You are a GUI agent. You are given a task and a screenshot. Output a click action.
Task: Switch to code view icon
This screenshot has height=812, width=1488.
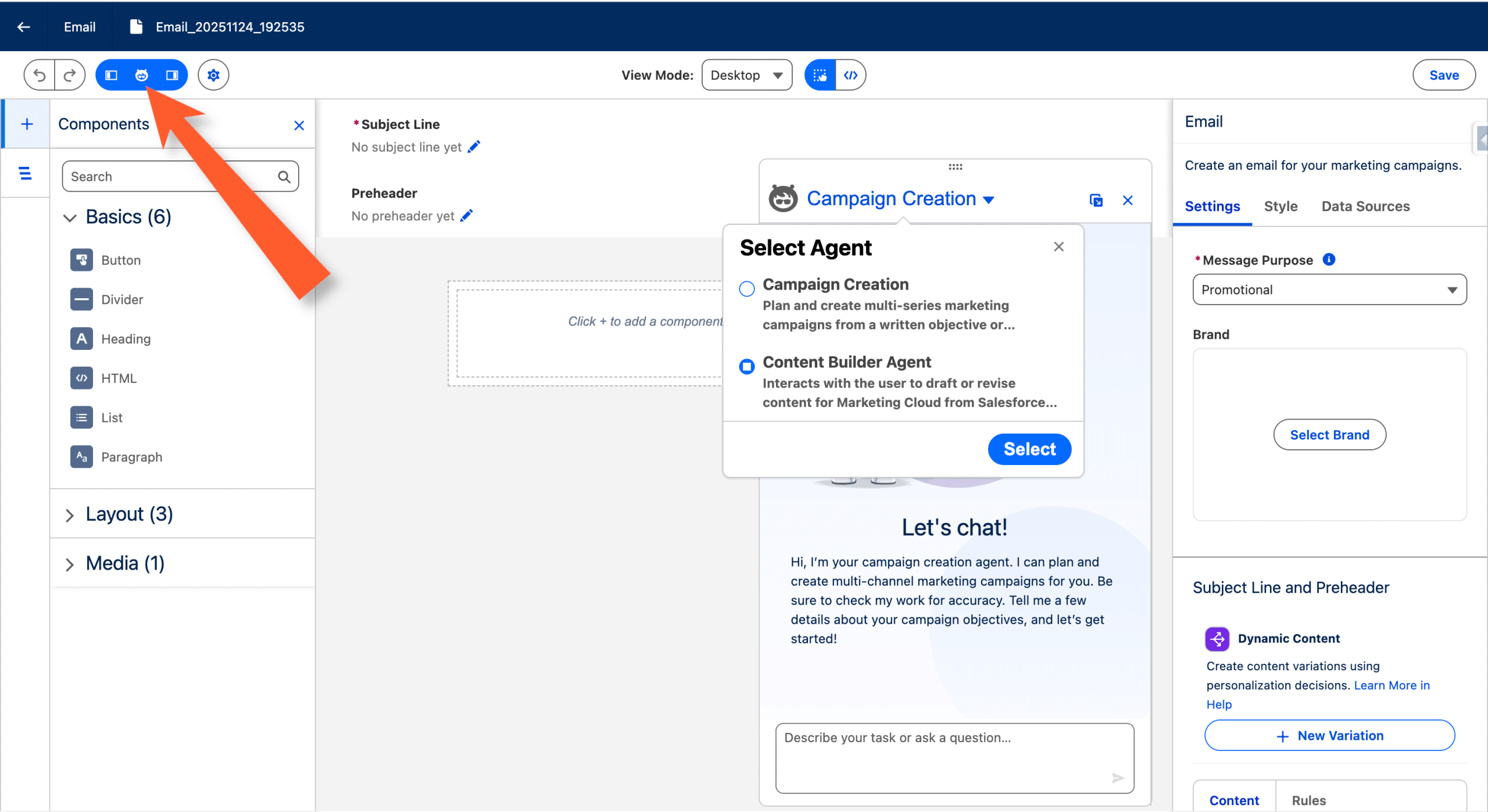tap(850, 75)
